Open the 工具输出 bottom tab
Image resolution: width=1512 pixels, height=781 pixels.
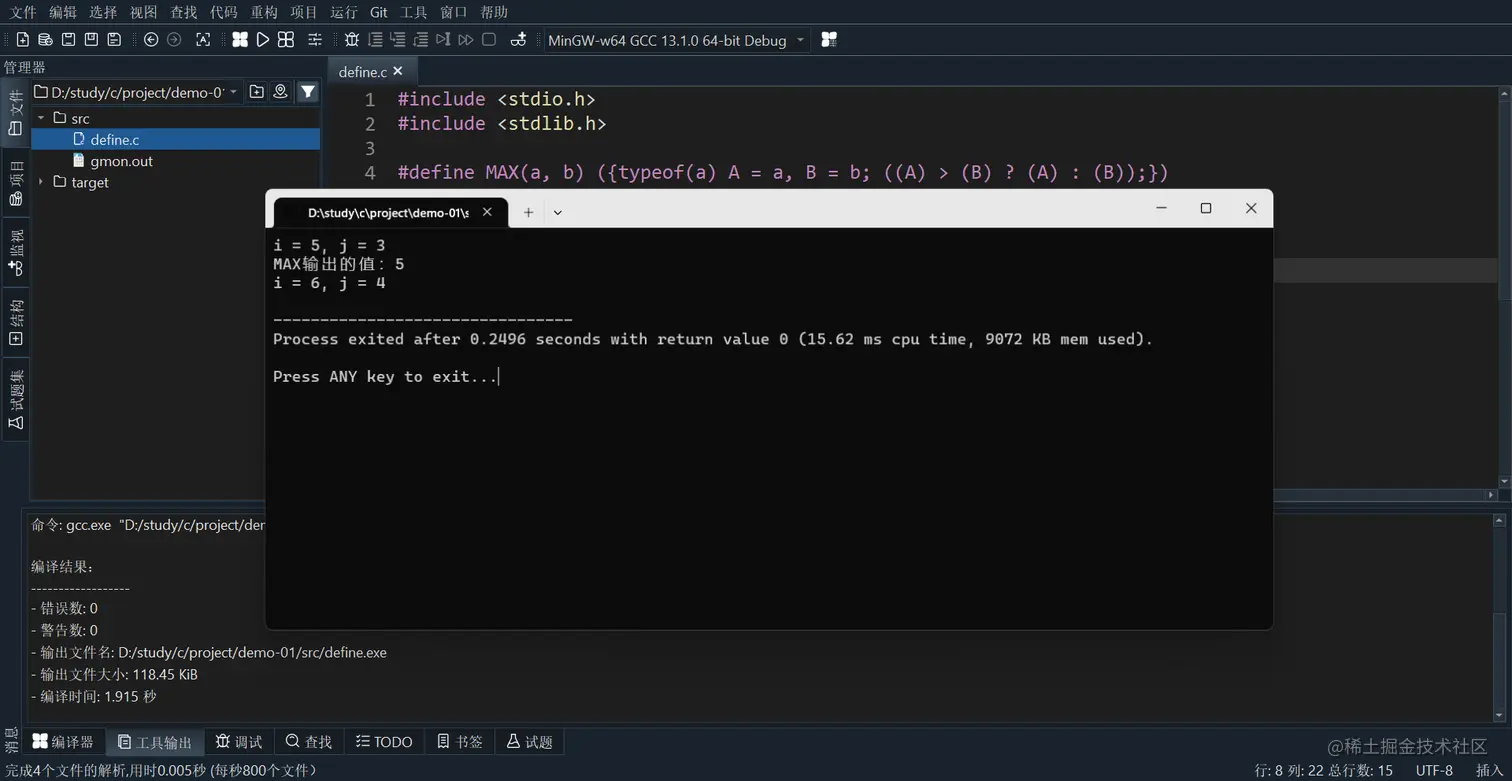tap(155, 741)
